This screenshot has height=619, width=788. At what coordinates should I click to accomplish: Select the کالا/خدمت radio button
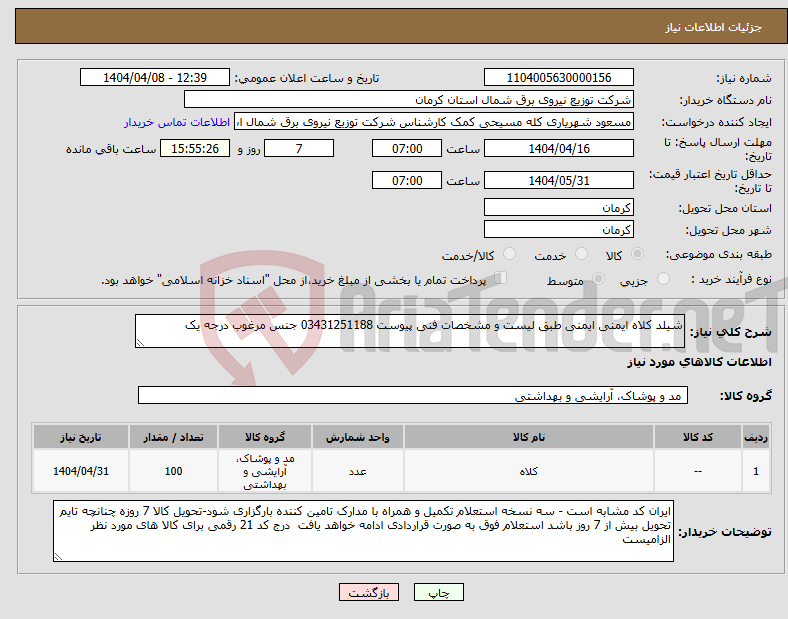click(x=510, y=254)
